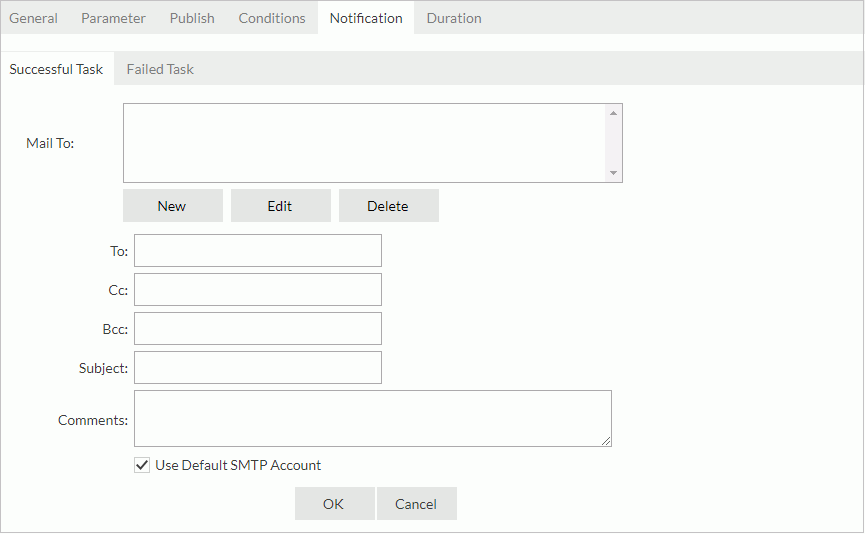Screen dimensions: 865x534
Task: Go to the Publish tab
Action: (192, 18)
